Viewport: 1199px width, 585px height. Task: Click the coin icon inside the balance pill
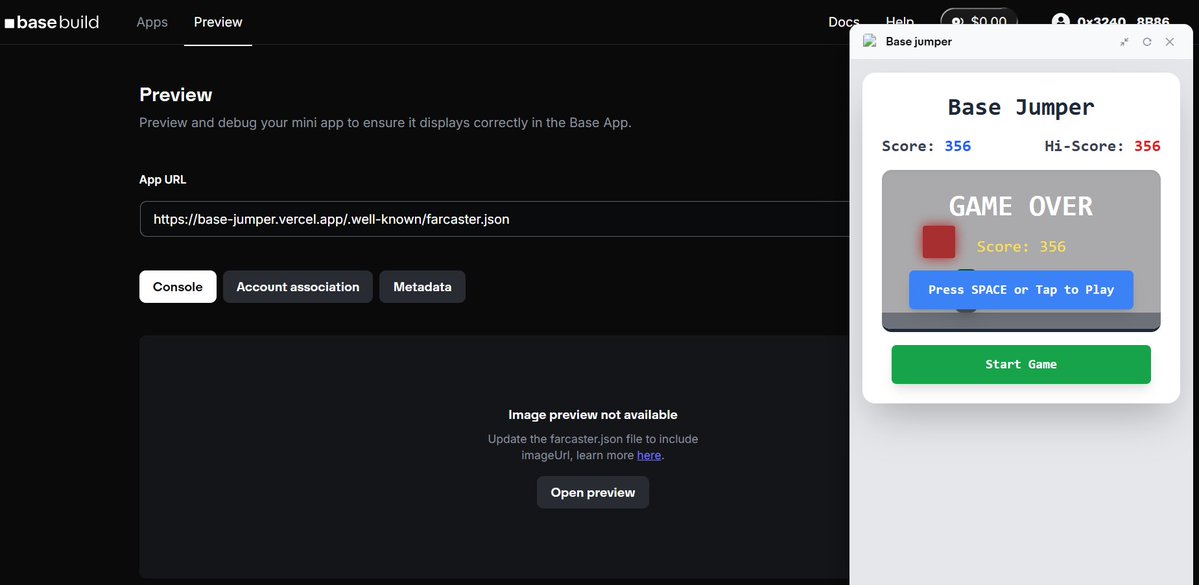[x=957, y=20]
